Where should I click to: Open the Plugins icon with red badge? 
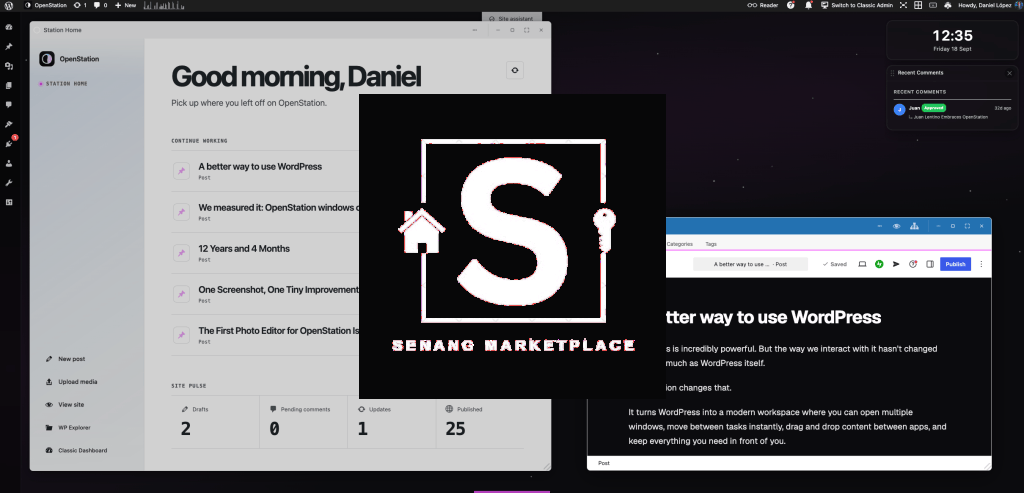[x=10, y=143]
